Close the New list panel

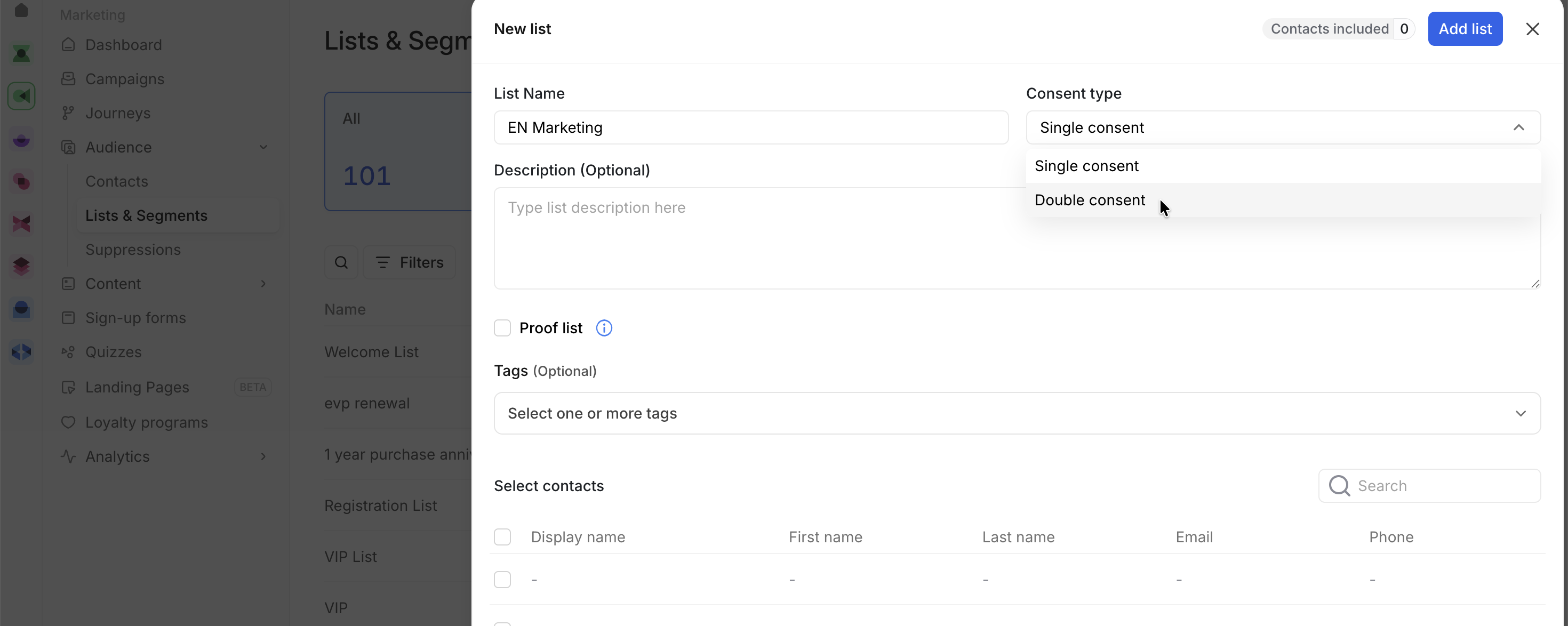[x=1532, y=29]
